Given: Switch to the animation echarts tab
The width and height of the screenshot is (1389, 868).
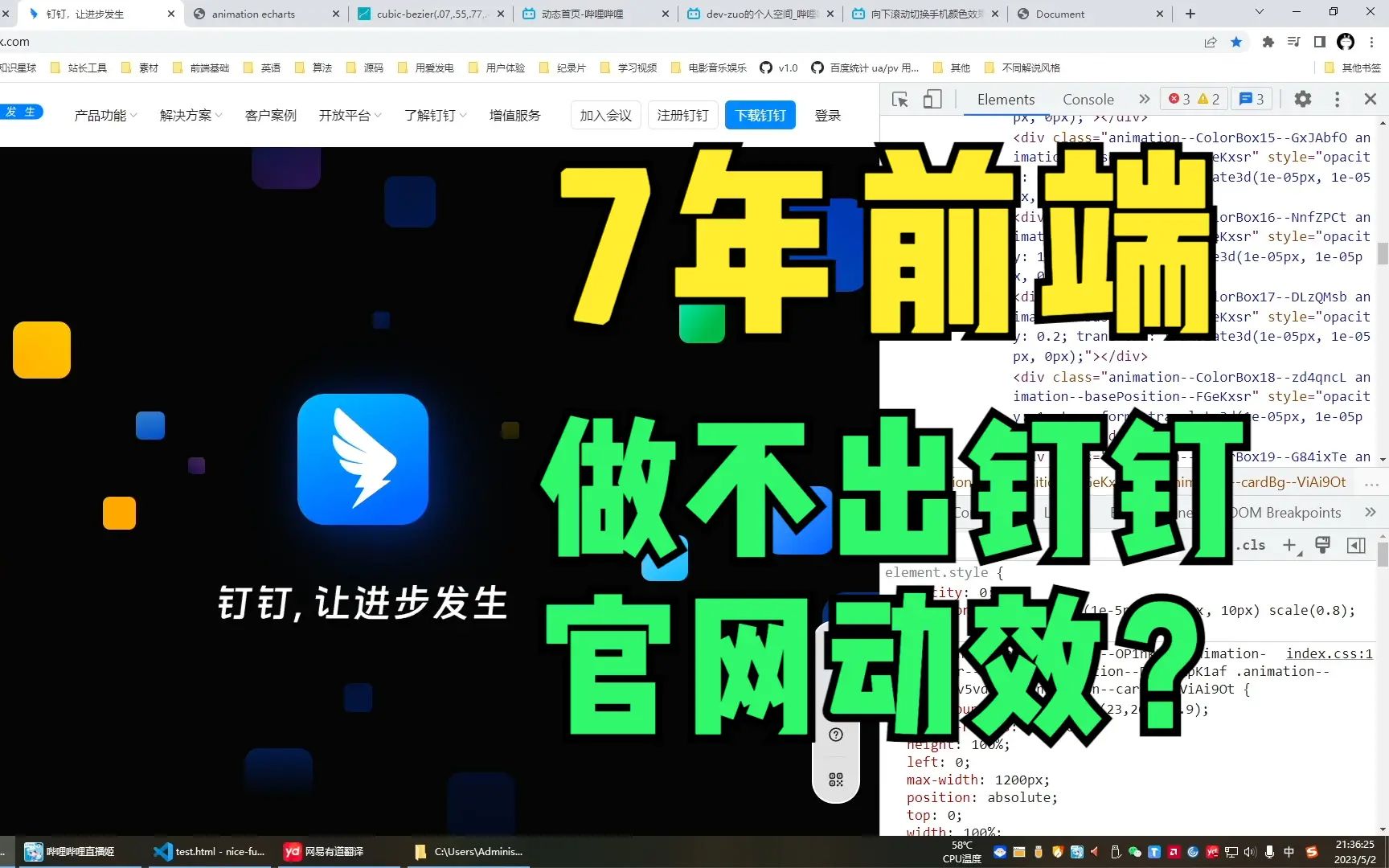Looking at the screenshot, I should click(267, 14).
